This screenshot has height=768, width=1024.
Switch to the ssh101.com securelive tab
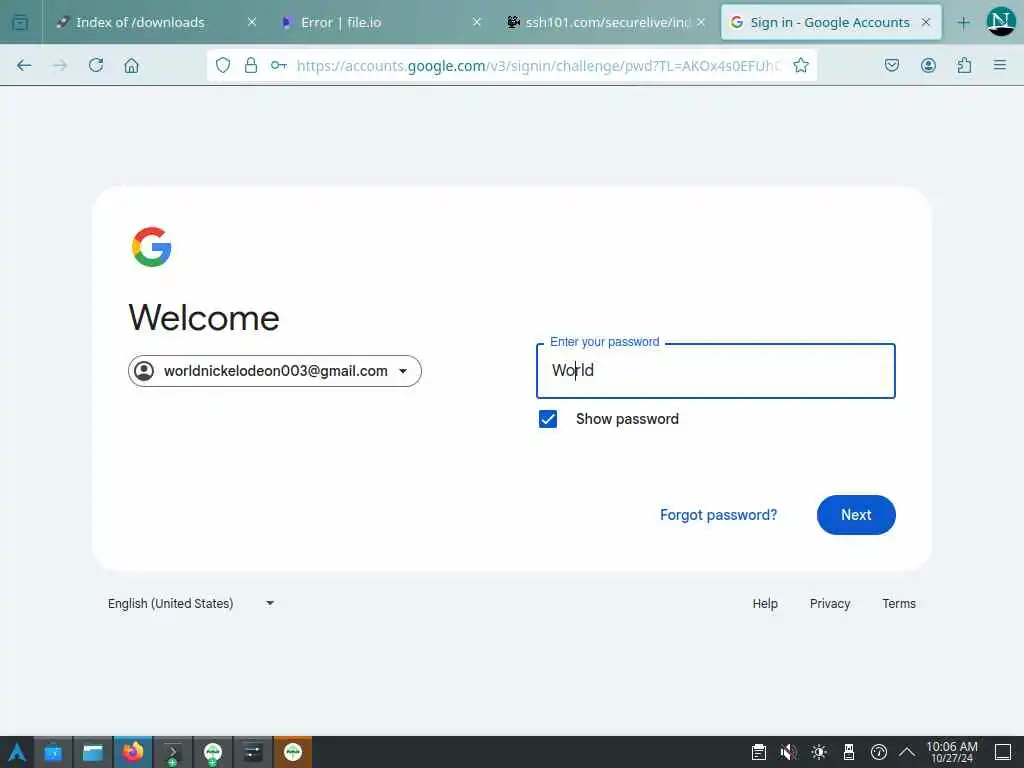click(x=607, y=22)
